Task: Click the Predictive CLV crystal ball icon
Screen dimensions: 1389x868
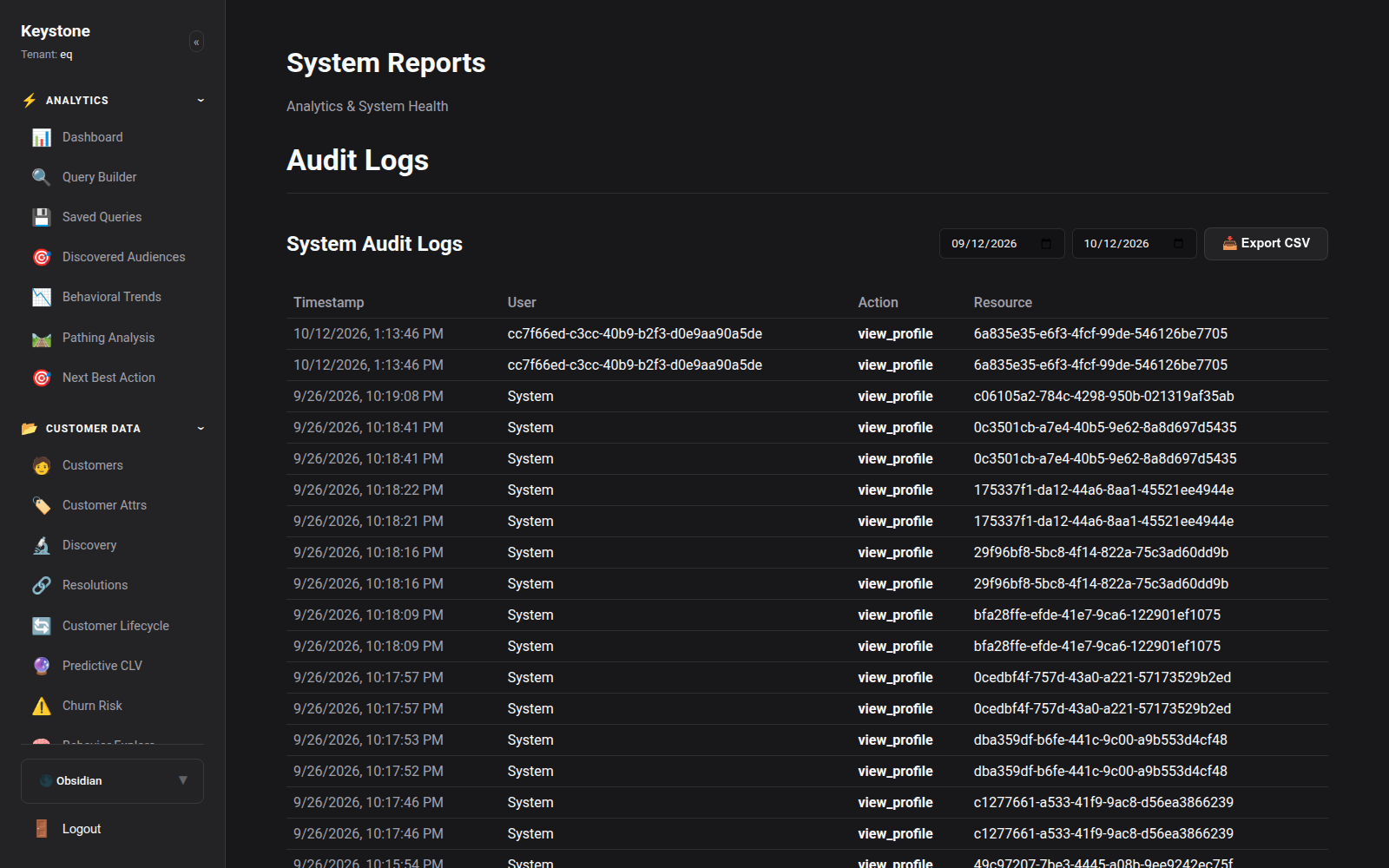Action: [x=42, y=666]
